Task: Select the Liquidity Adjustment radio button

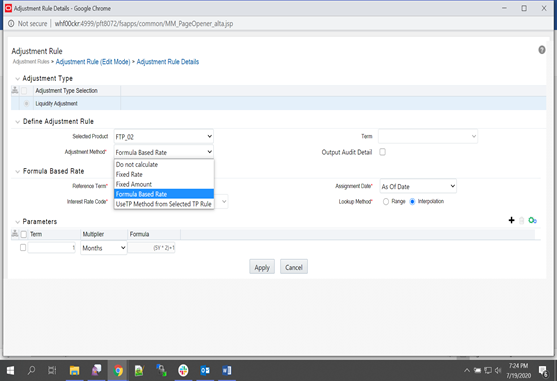Action: pyautogui.click(x=26, y=104)
